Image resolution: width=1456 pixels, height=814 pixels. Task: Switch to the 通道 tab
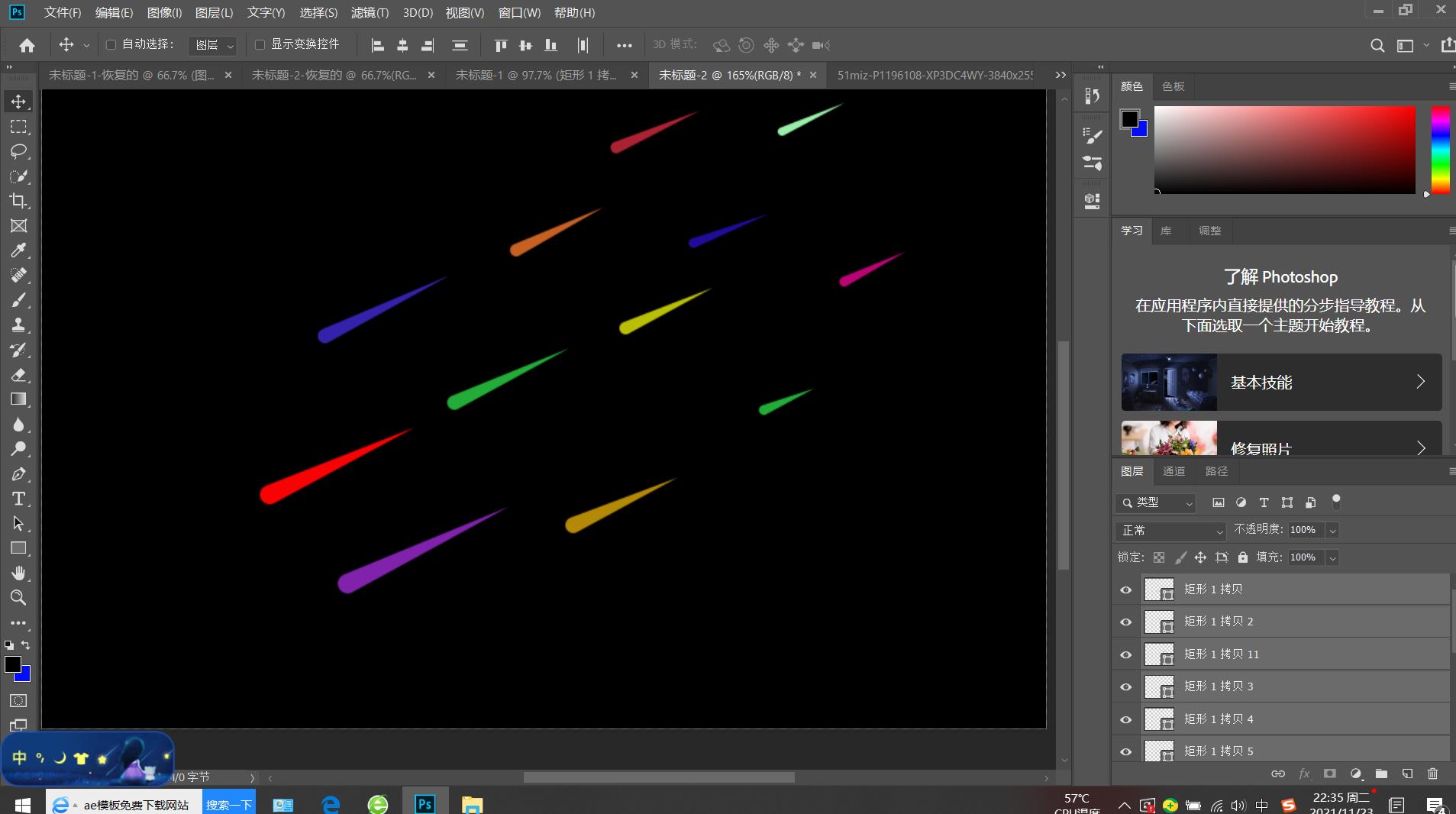[x=1174, y=471]
